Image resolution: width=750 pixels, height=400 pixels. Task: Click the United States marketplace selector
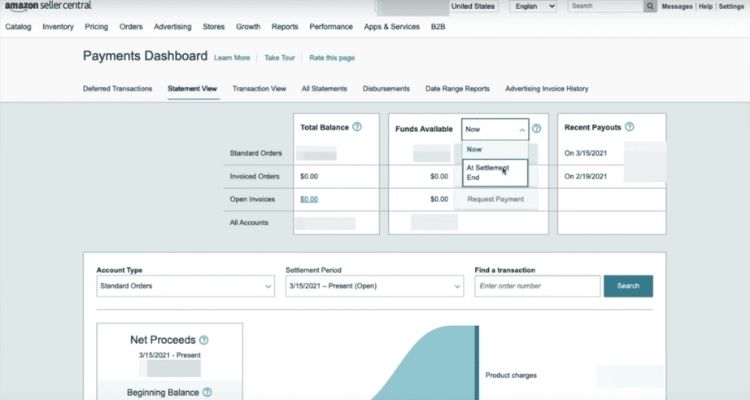pos(473,6)
